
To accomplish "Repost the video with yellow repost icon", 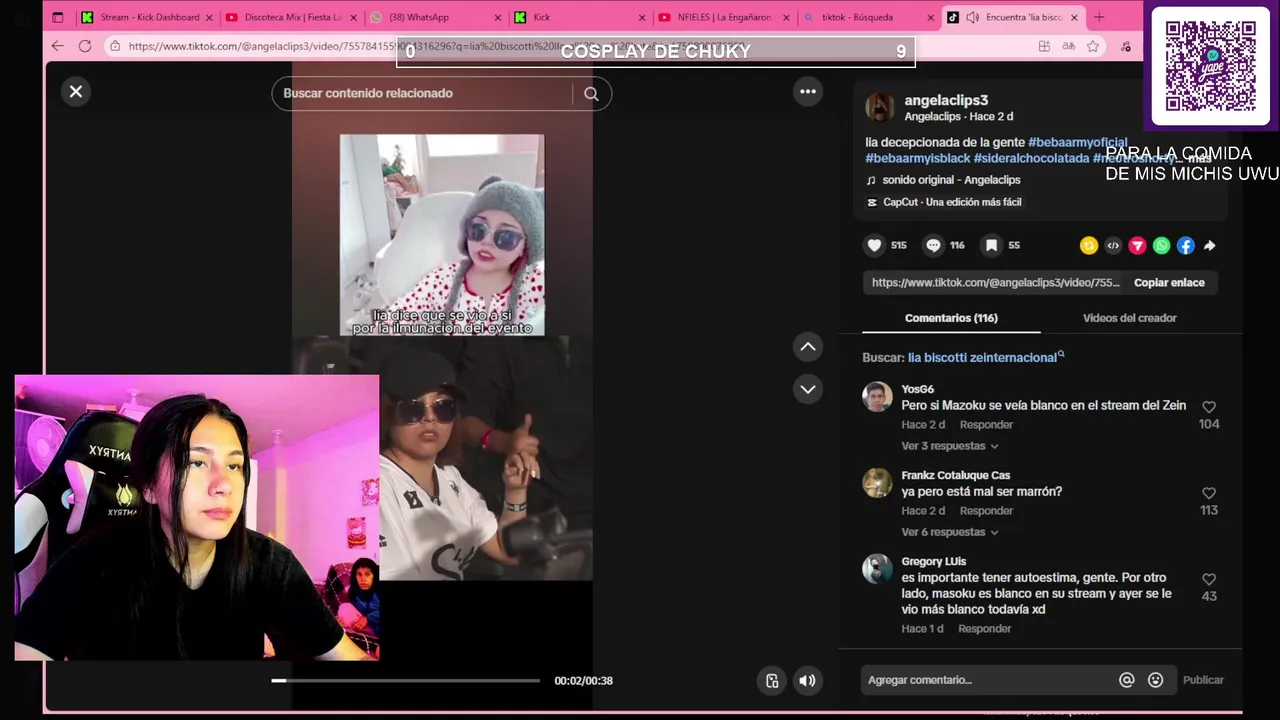I will coord(1089,245).
